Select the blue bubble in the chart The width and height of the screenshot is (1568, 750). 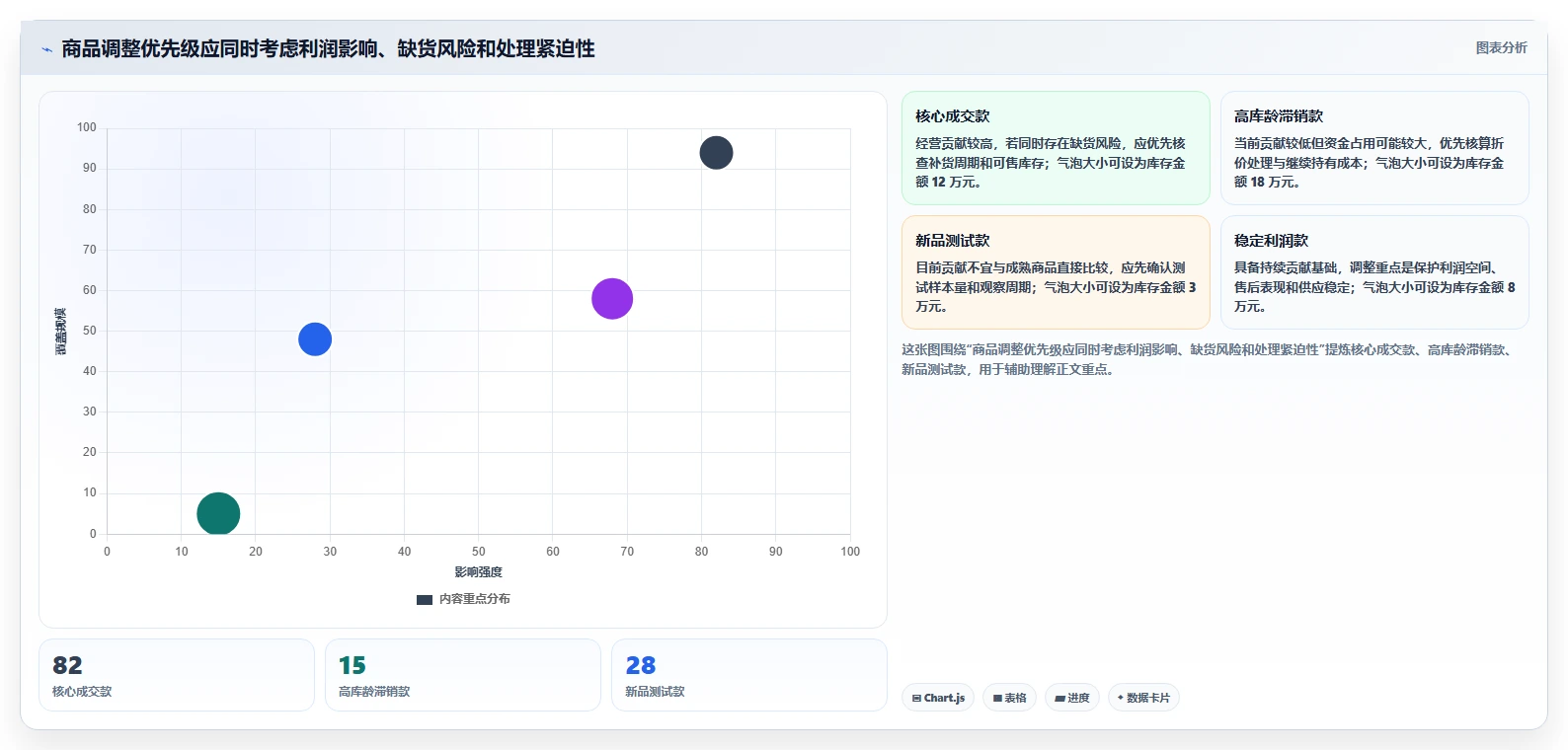pyautogui.click(x=315, y=339)
